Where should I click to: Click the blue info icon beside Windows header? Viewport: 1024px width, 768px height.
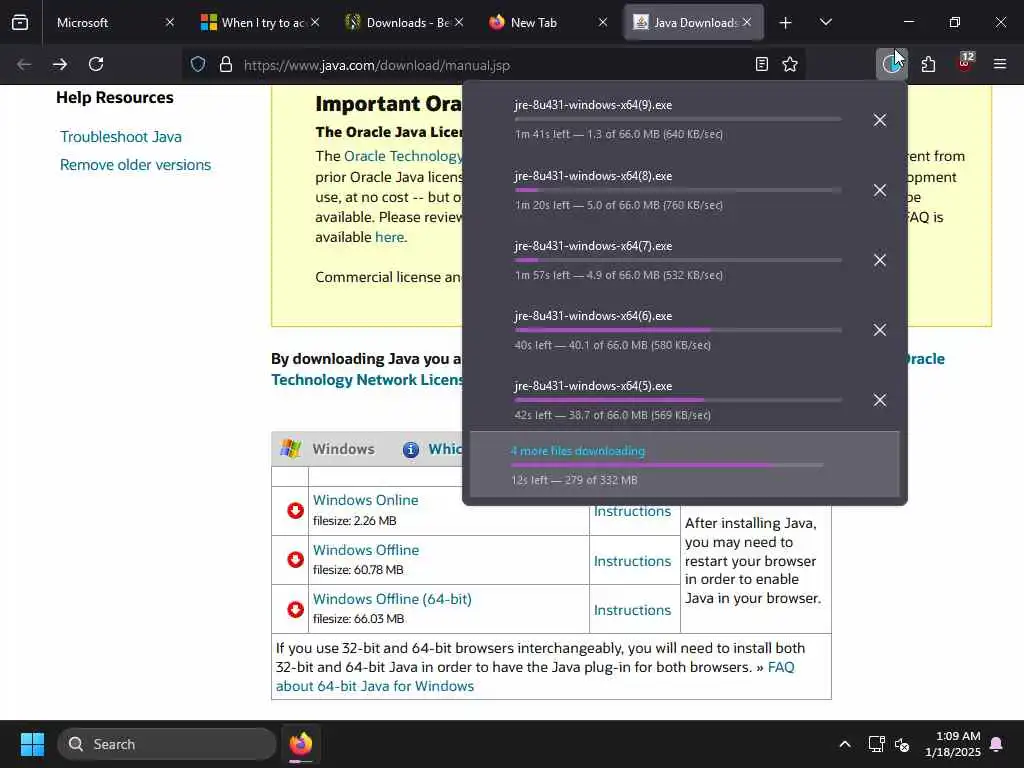click(411, 450)
